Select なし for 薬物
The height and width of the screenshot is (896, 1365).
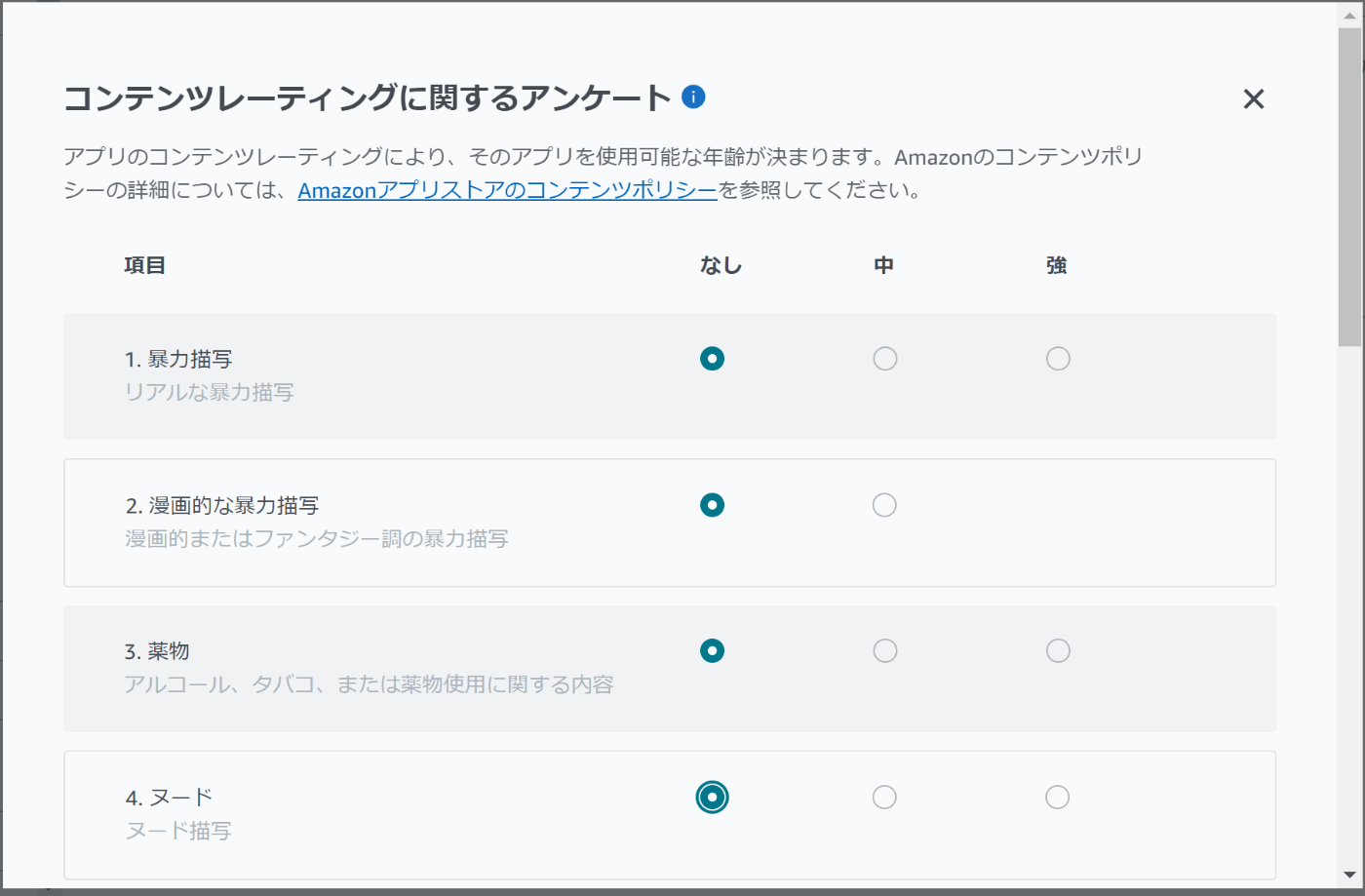click(x=712, y=650)
